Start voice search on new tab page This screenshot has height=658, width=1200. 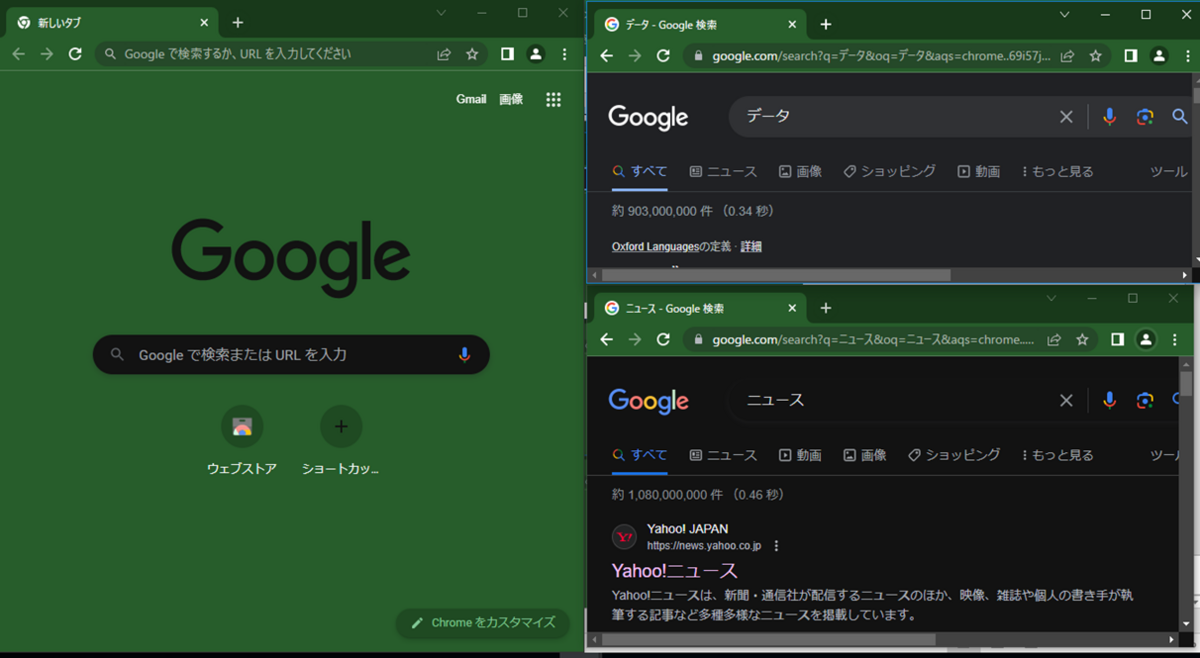point(464,354)
